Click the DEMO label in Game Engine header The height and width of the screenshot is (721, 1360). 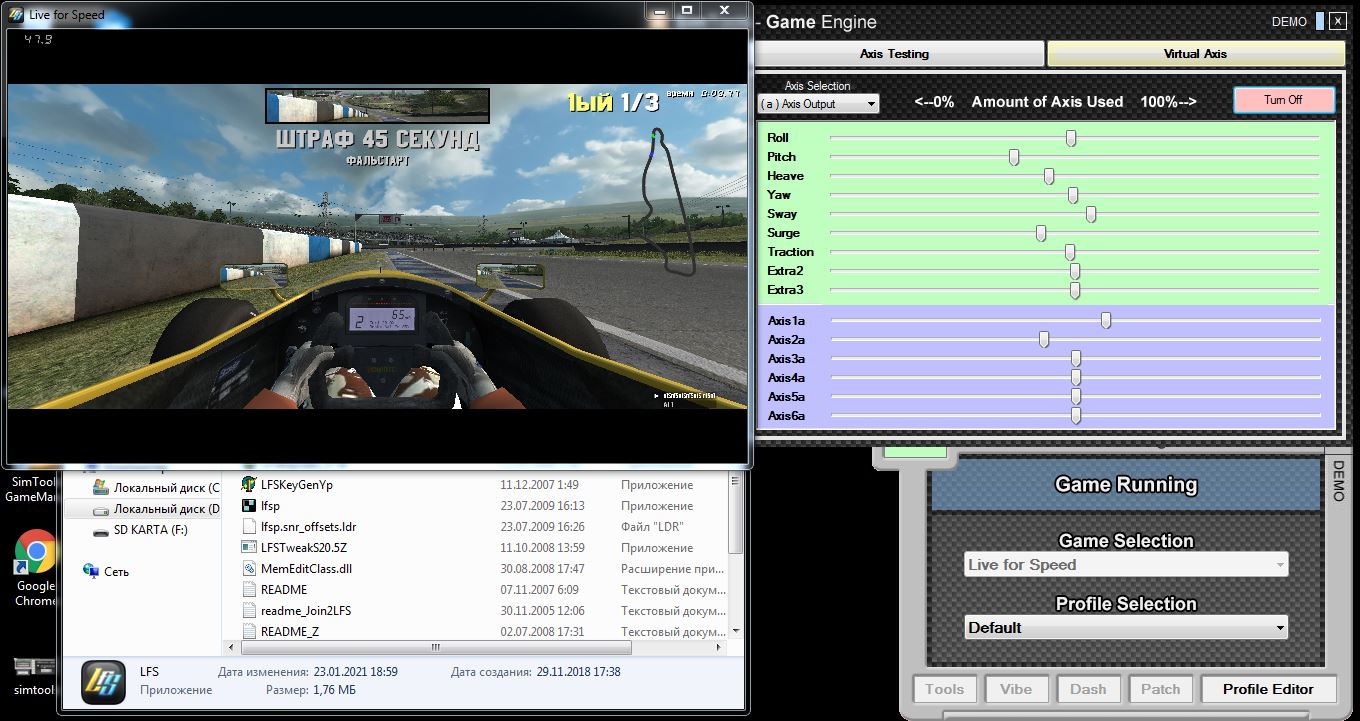(1289, 22)
